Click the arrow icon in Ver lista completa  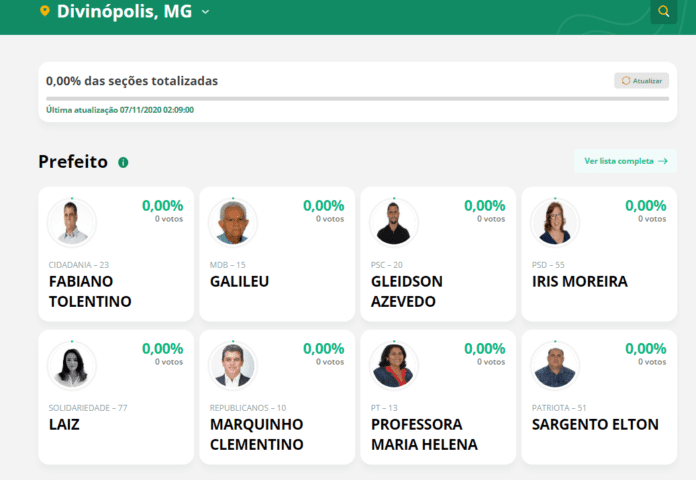tap(663, 161)
